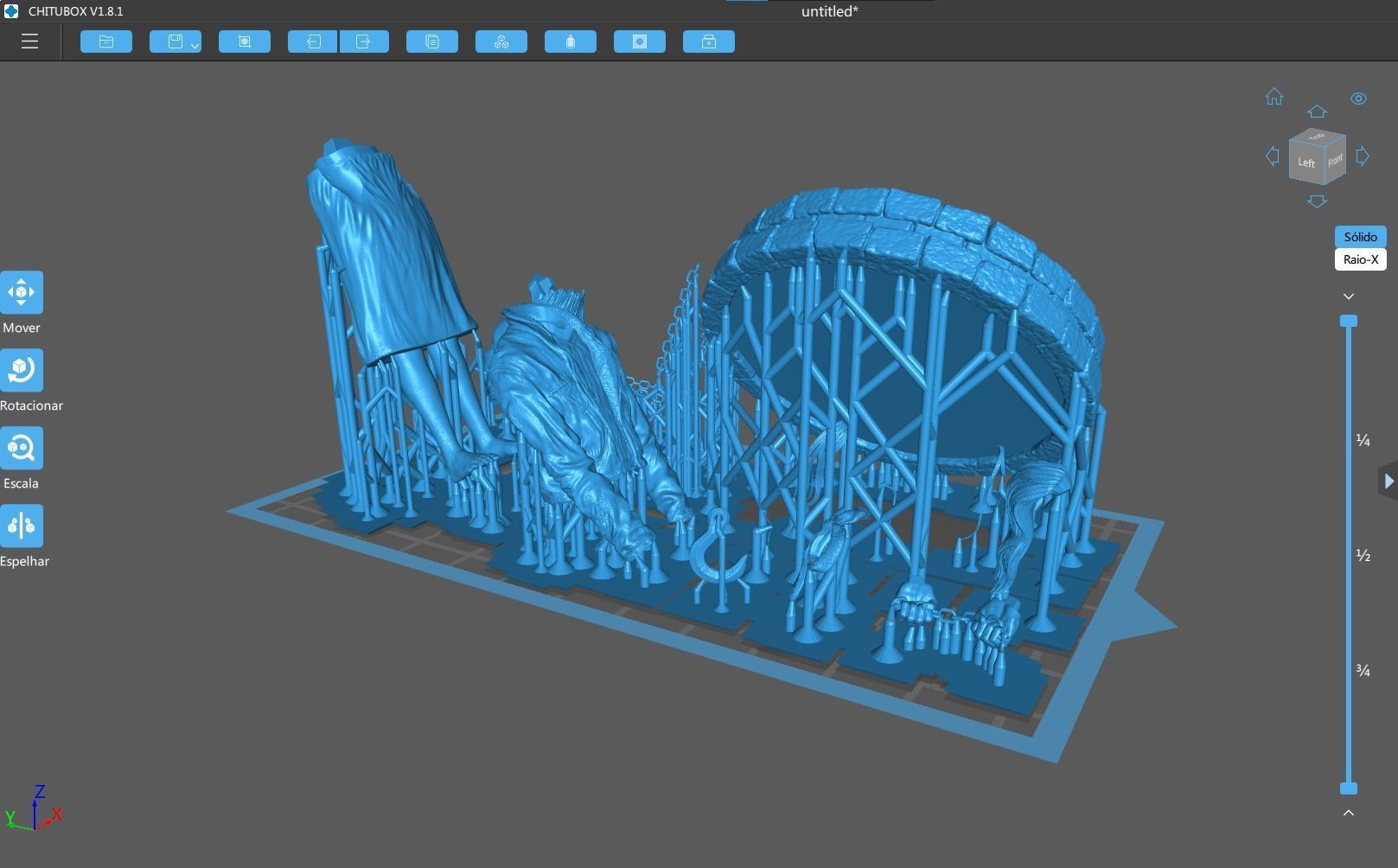This screenshot has width=1398, height=868.
Task: Select the Escala tool
Action: (22, 448)
